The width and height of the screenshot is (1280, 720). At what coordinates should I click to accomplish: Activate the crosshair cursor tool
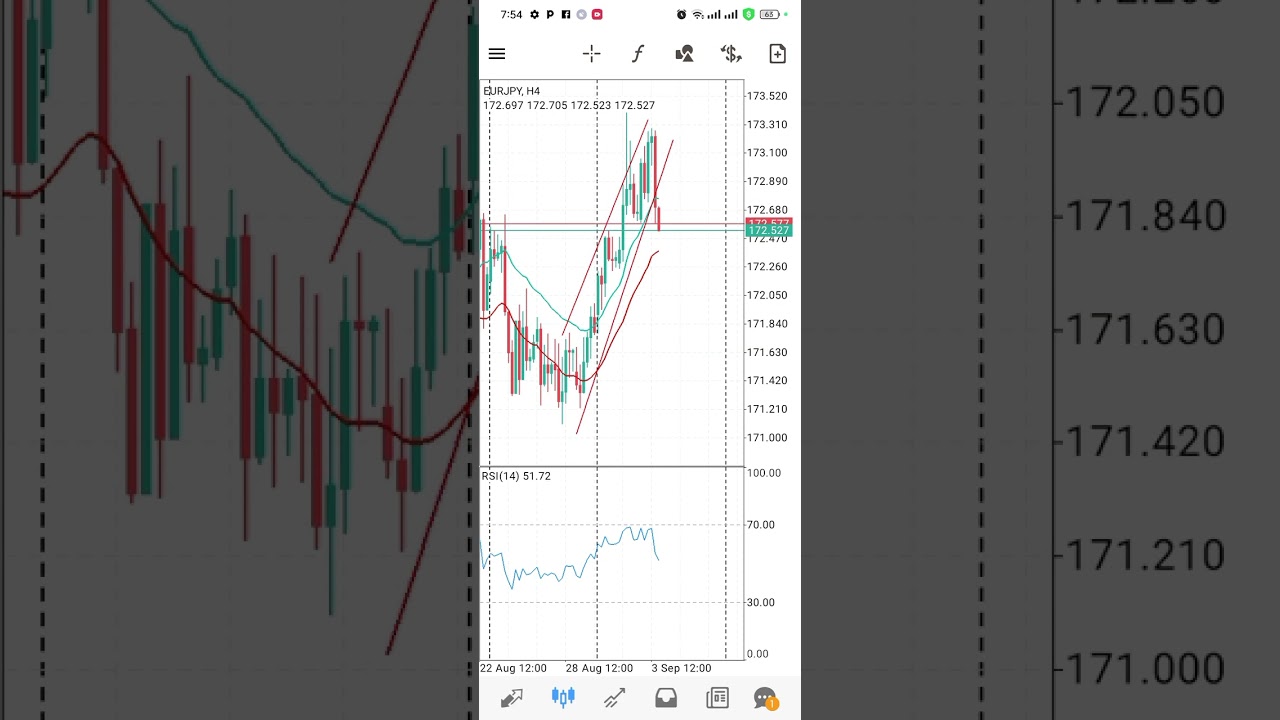(x=592, y=54)
